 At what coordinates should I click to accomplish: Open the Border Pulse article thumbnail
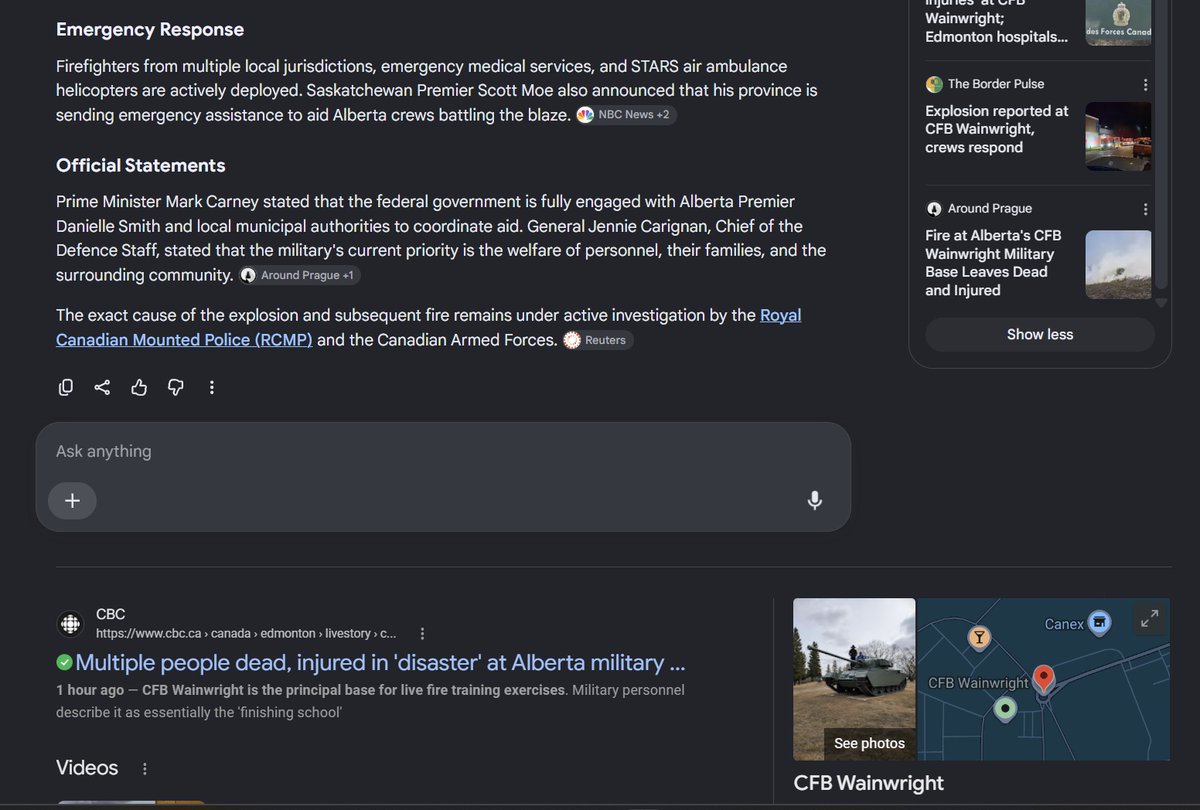pyautogui.click(x=1119, y=136)
